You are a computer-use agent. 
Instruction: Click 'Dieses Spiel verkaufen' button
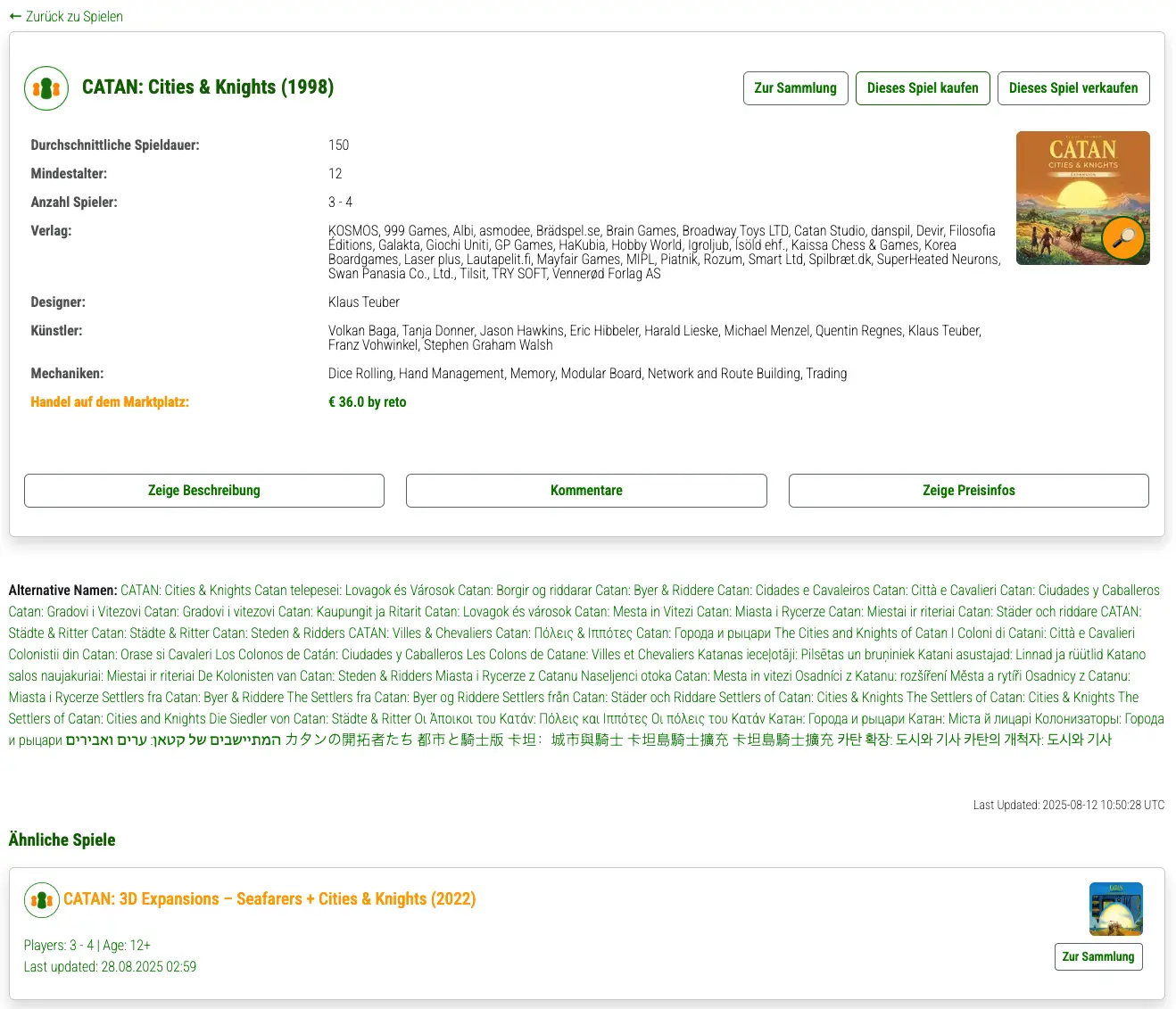point(1073,88)
